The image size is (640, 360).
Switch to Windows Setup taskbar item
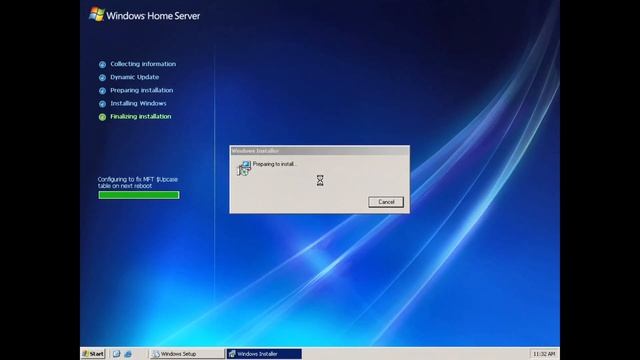pos(187,354)
